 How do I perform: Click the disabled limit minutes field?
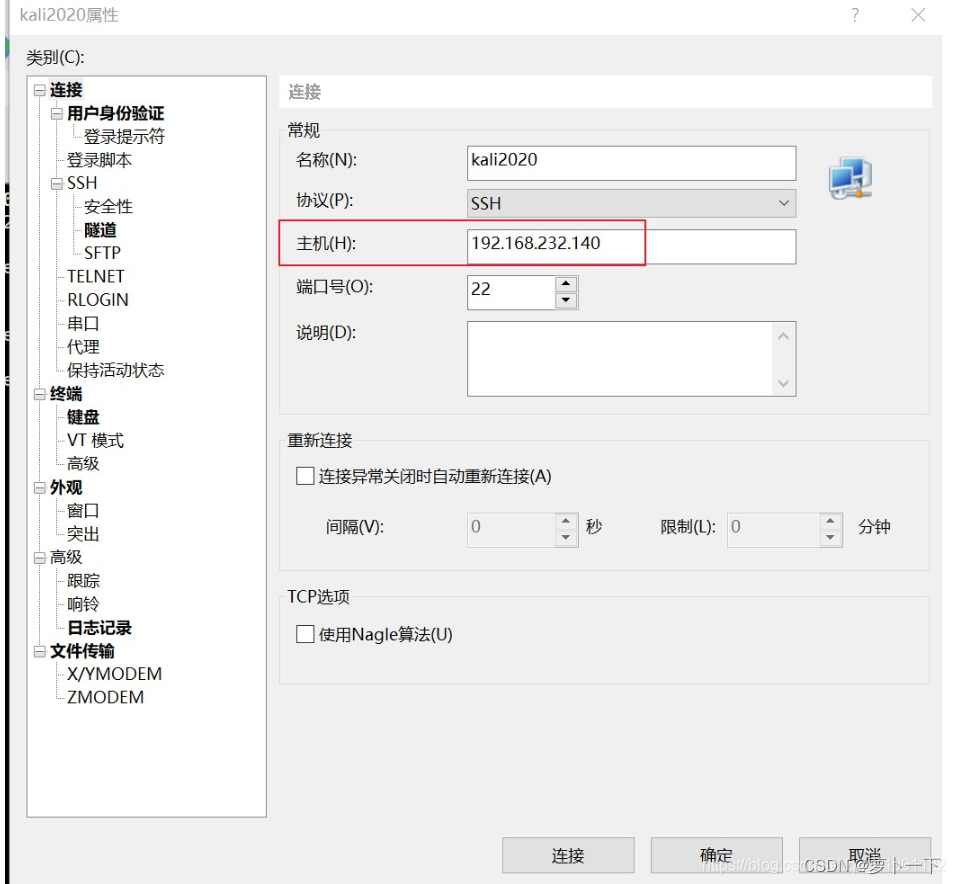point(774,530)
